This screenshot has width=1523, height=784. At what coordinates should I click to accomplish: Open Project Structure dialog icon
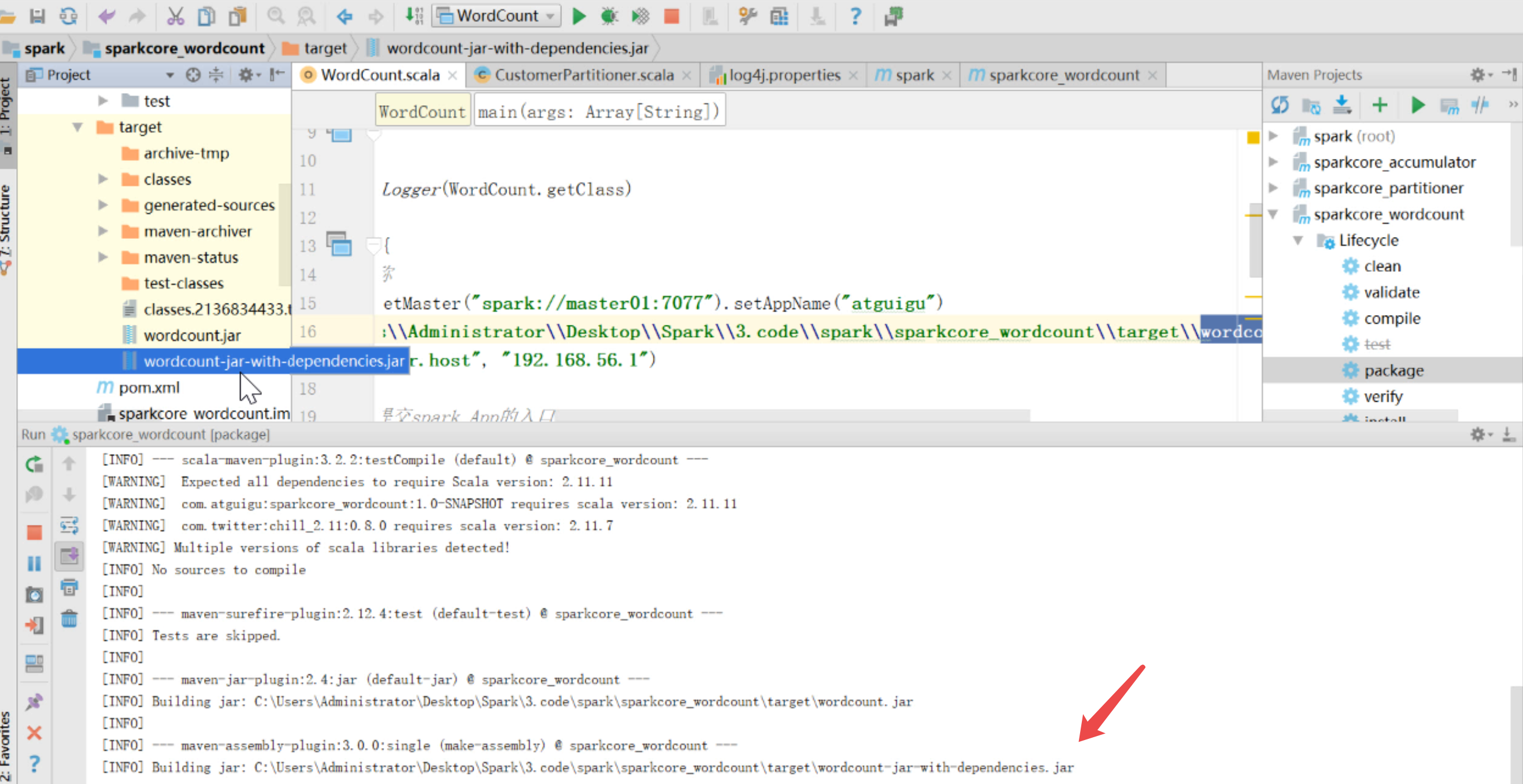[x=779, y=16]
